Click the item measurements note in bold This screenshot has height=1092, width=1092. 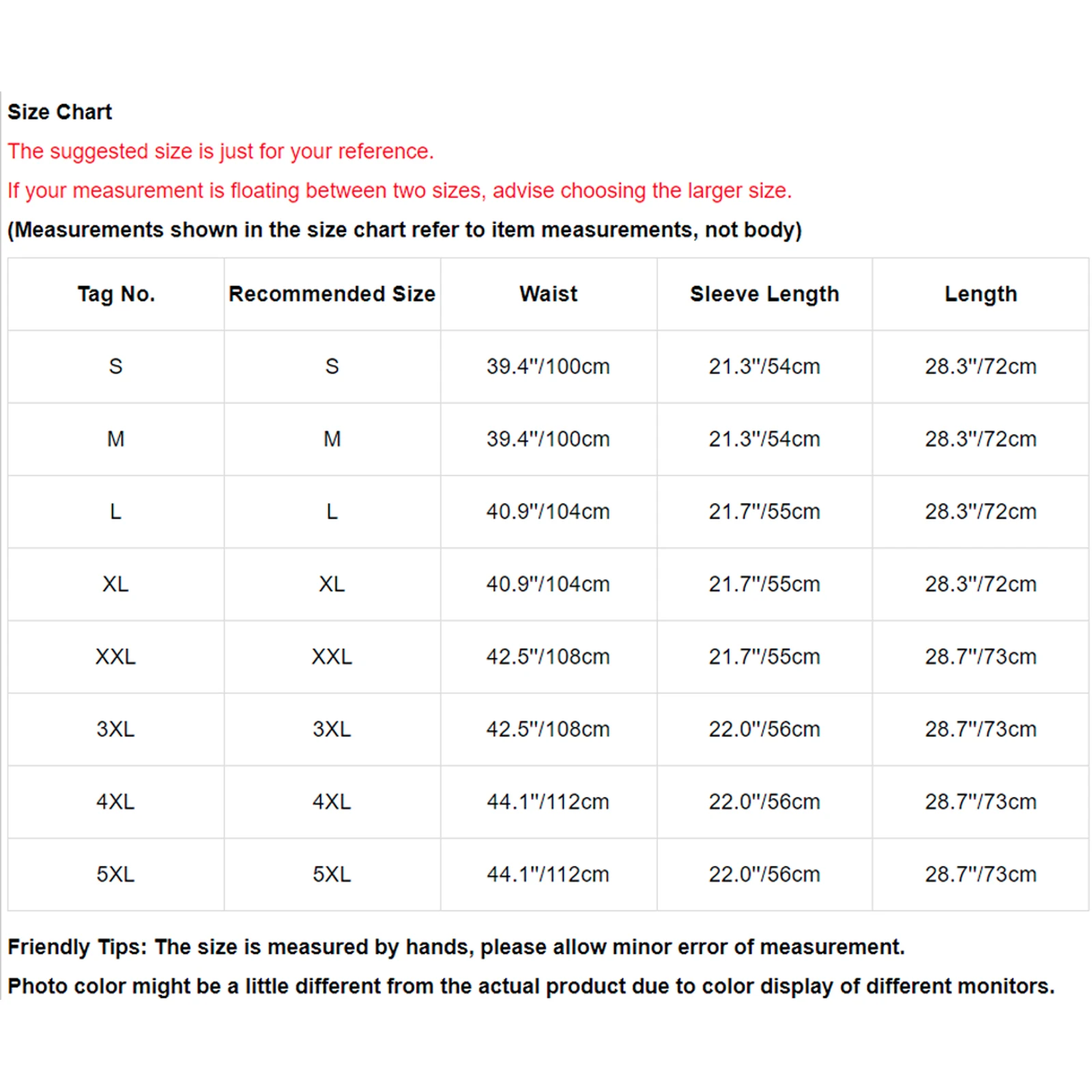coord(404,230)
